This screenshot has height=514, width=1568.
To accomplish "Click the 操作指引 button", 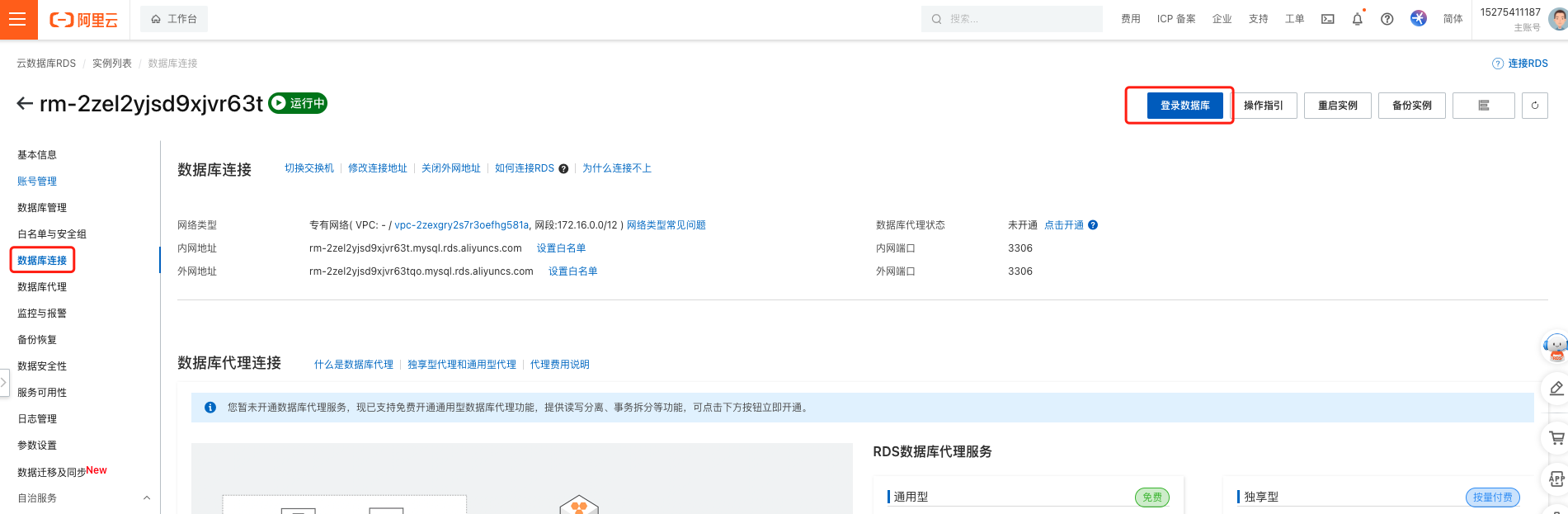I will click(x=1264, y=106).
